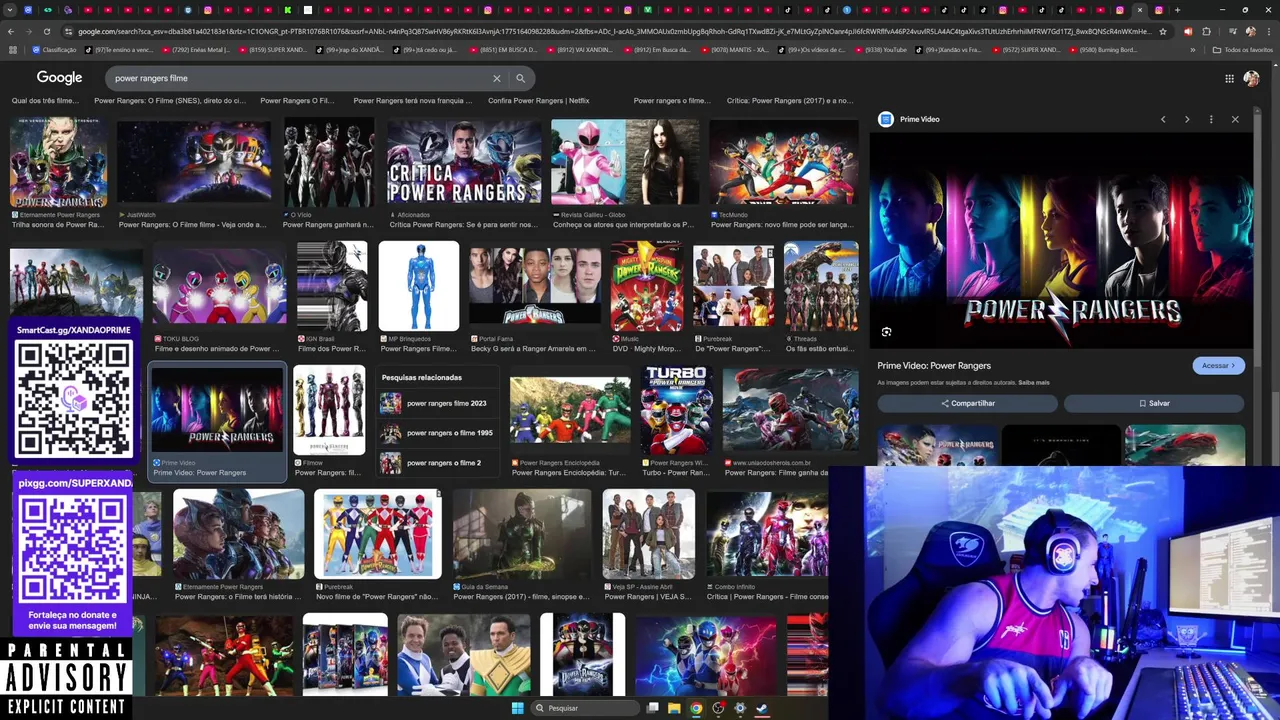The width and height of the screenshot is (1280, 720).
Task: Click the Chrome icon on the taskbar
Action: (696, 708)
